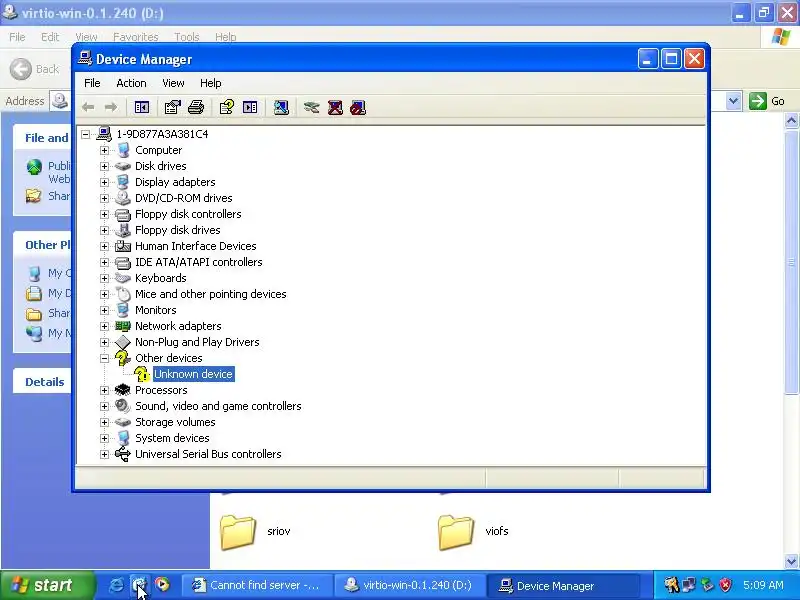Switch to virtio-win-0.1.240 (D:) taskbar button

pyautogui.click(x=410, y=585)
